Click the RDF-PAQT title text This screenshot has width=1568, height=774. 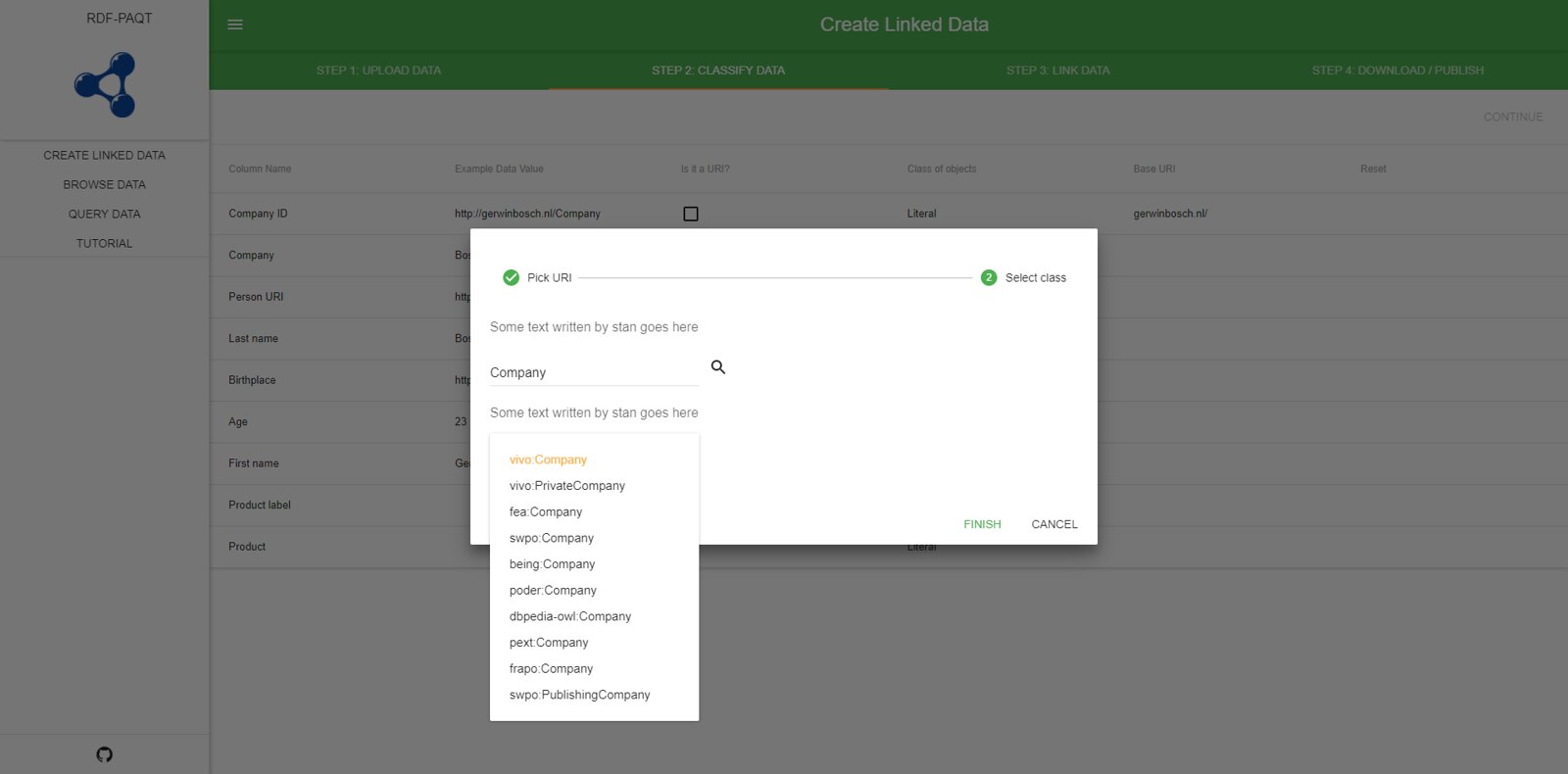click(120, 18)
